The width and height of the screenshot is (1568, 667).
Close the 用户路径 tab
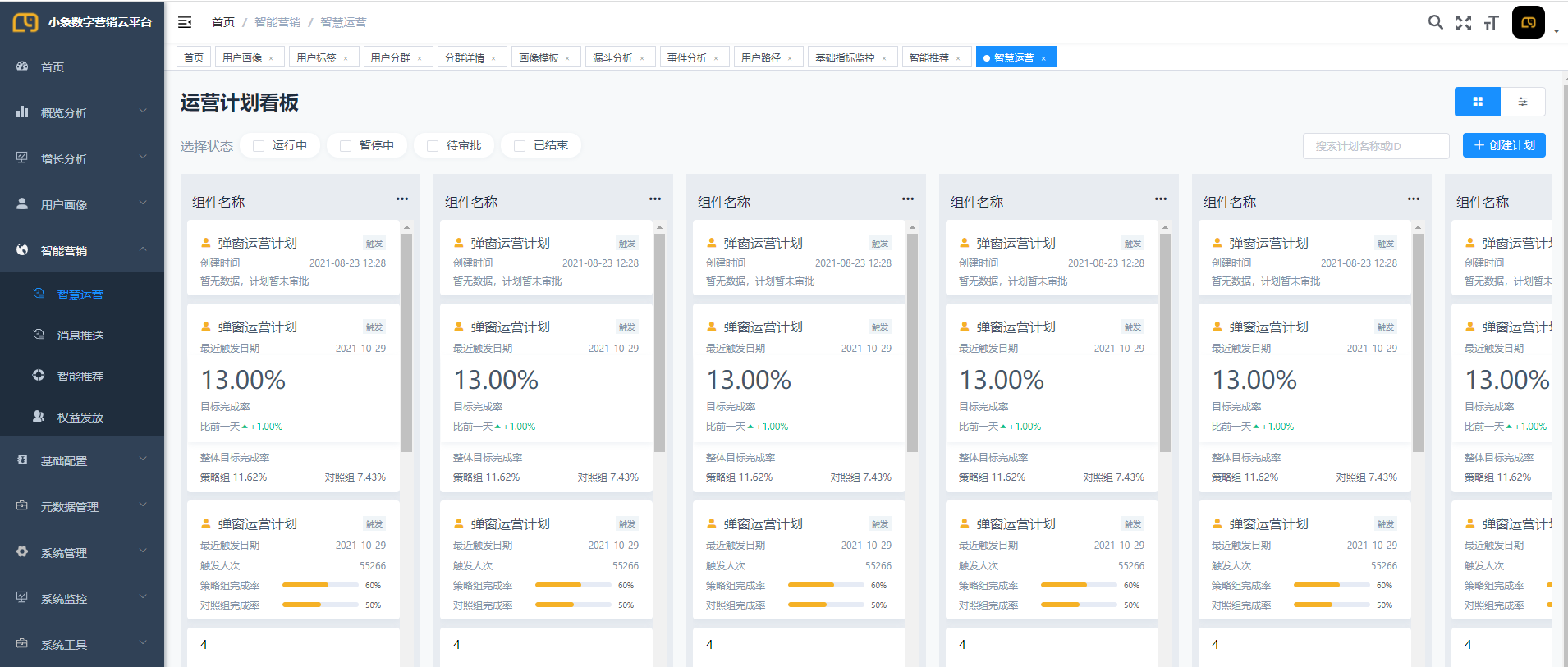click(790, 58)
